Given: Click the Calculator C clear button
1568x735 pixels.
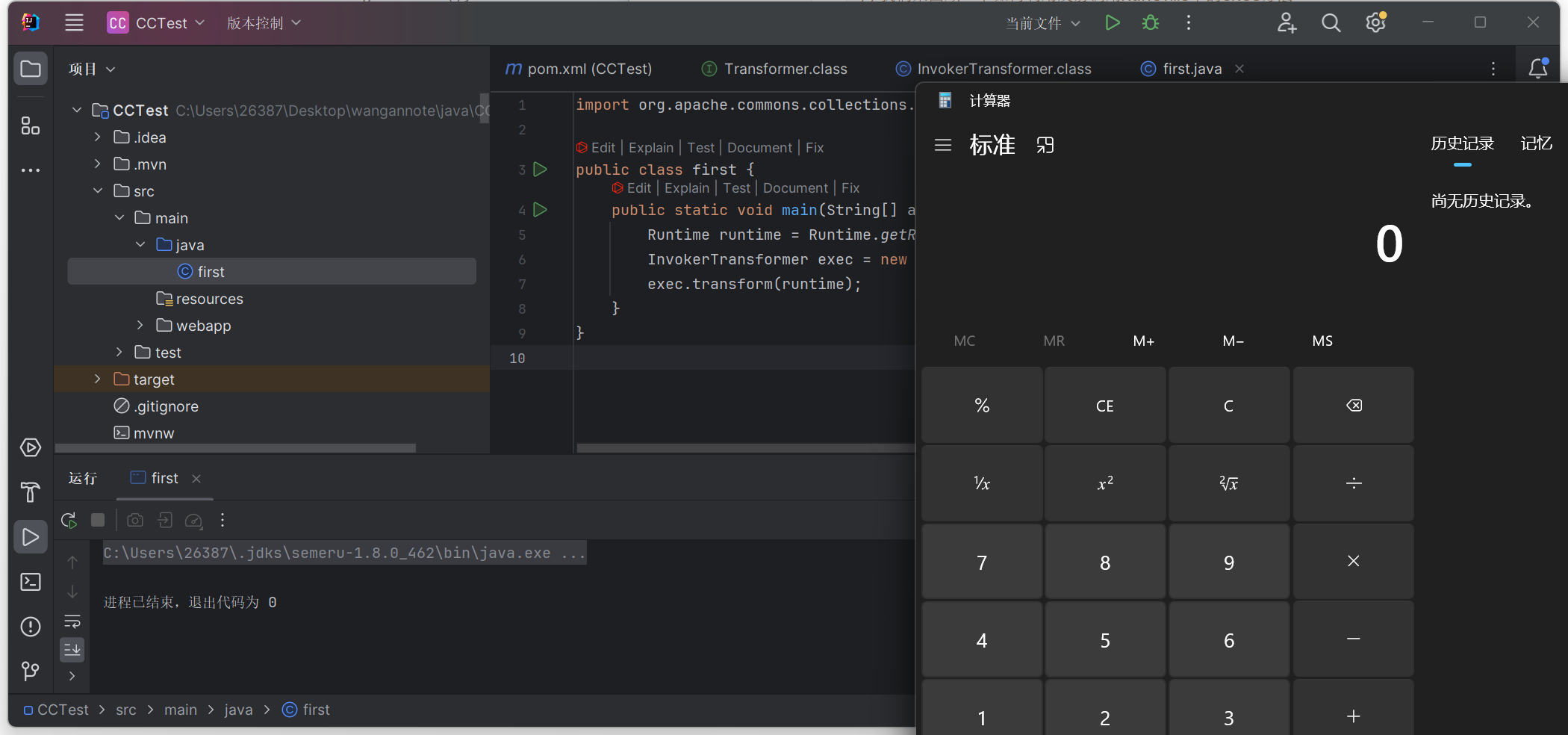Looking at the screenshot, I should click(1229, 406).
